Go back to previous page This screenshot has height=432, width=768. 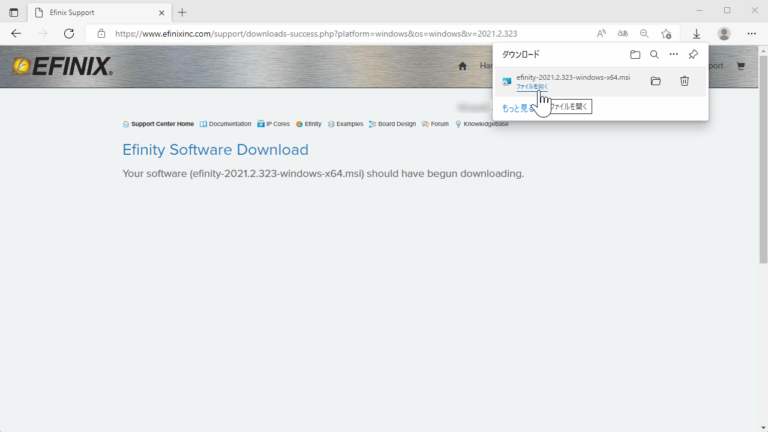point(16,33)
